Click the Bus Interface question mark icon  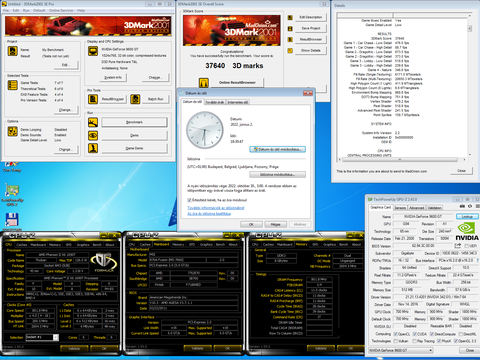[477, 260]
